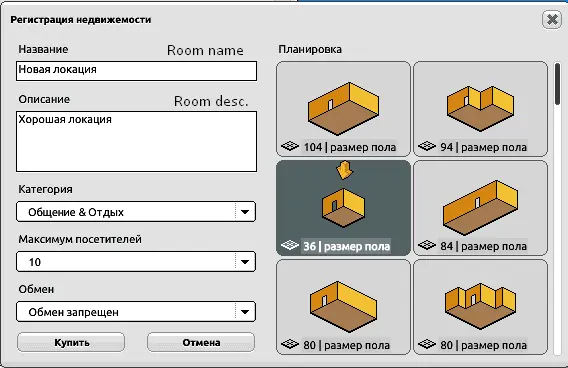
Task: Open the Категория dropdown showing Общение & Отдых
Action: tap(136, 212)
